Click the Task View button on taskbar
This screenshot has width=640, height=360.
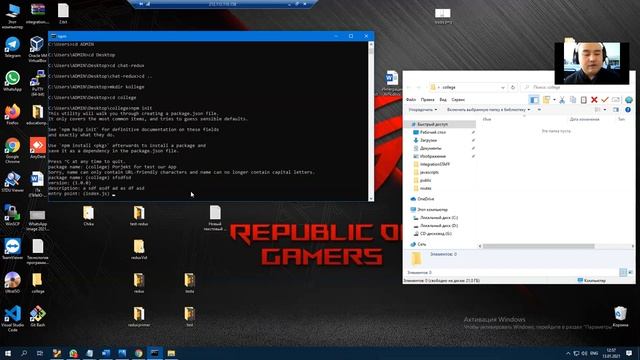coord(40,353)
